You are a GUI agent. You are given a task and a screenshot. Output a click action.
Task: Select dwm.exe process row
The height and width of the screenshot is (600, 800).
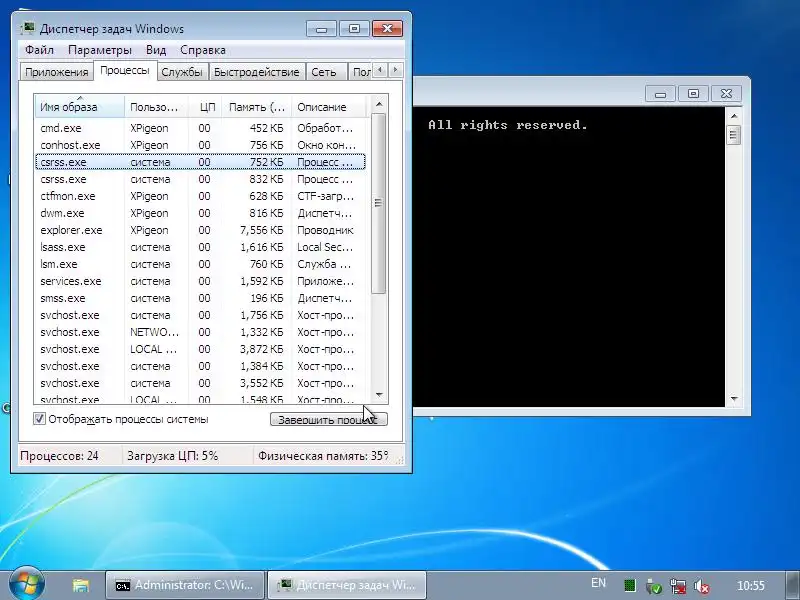(x=201, y=213)
